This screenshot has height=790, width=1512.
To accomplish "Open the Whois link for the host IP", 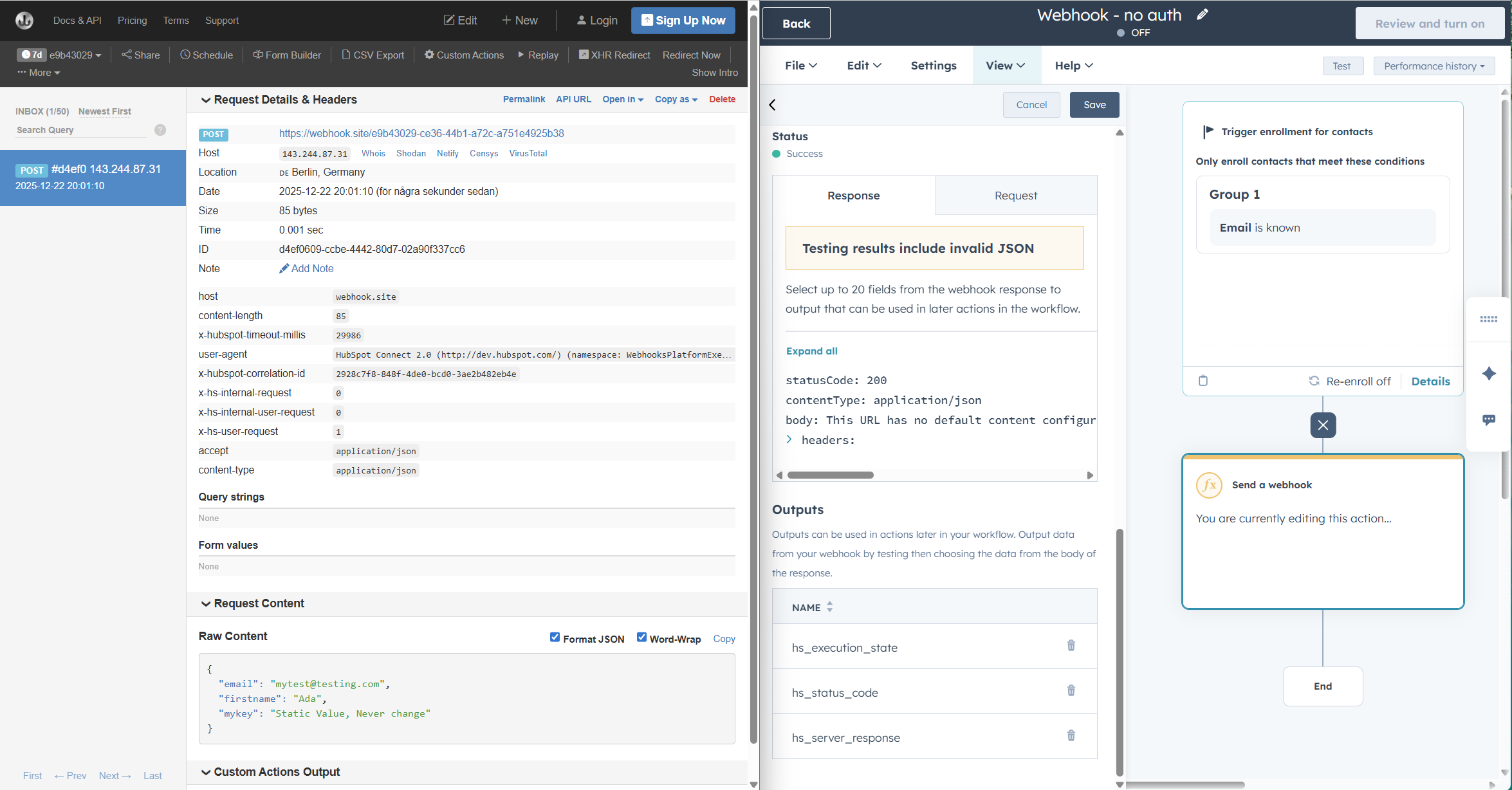I will [373, 153].
